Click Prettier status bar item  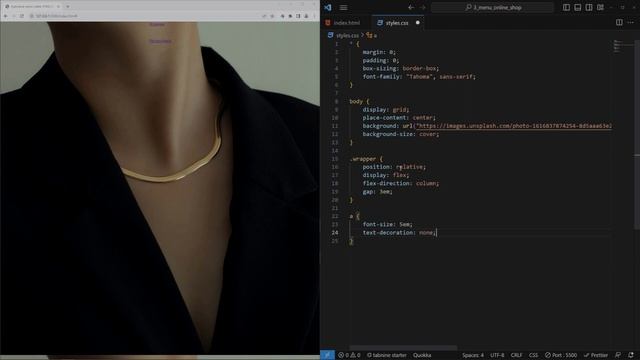(596, 355)
